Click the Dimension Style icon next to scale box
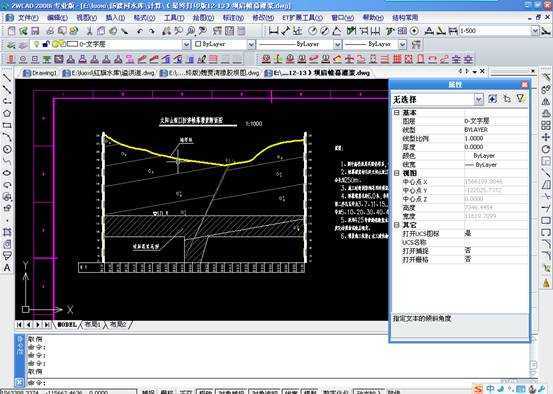The width and height of the screenshot is (553, 394). 546,31
